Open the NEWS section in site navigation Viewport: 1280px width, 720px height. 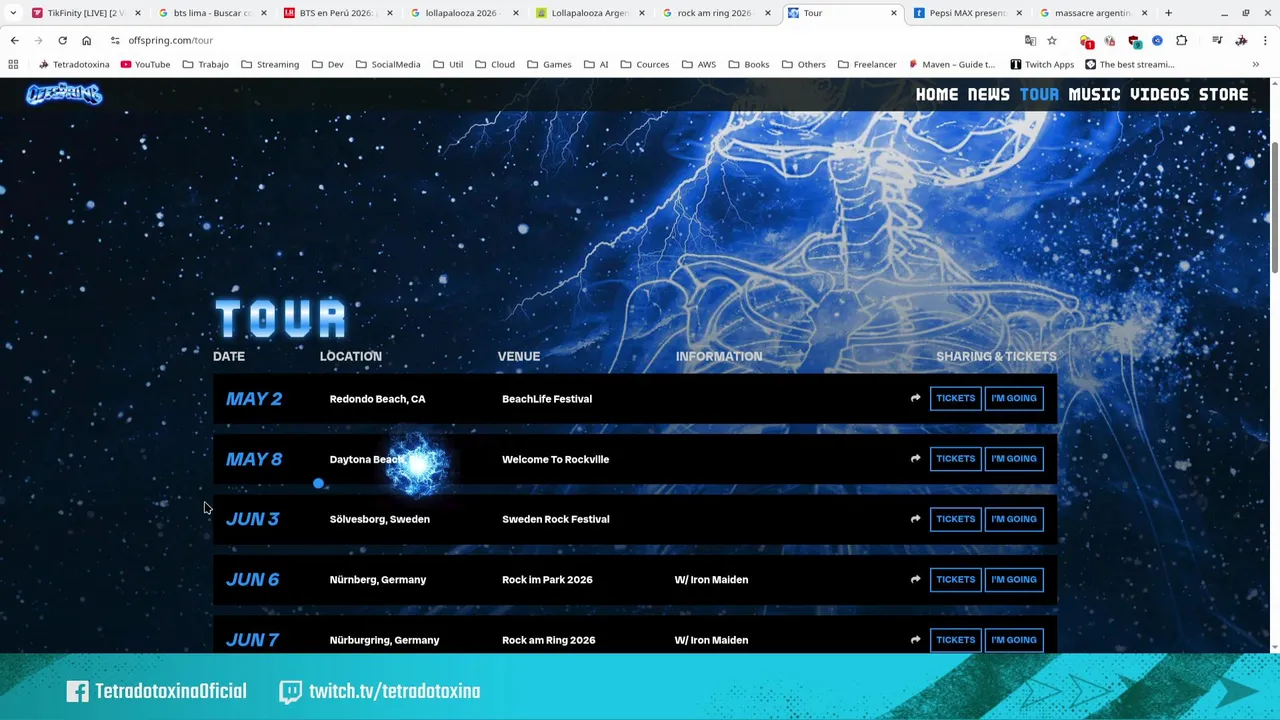pos(988,94)
